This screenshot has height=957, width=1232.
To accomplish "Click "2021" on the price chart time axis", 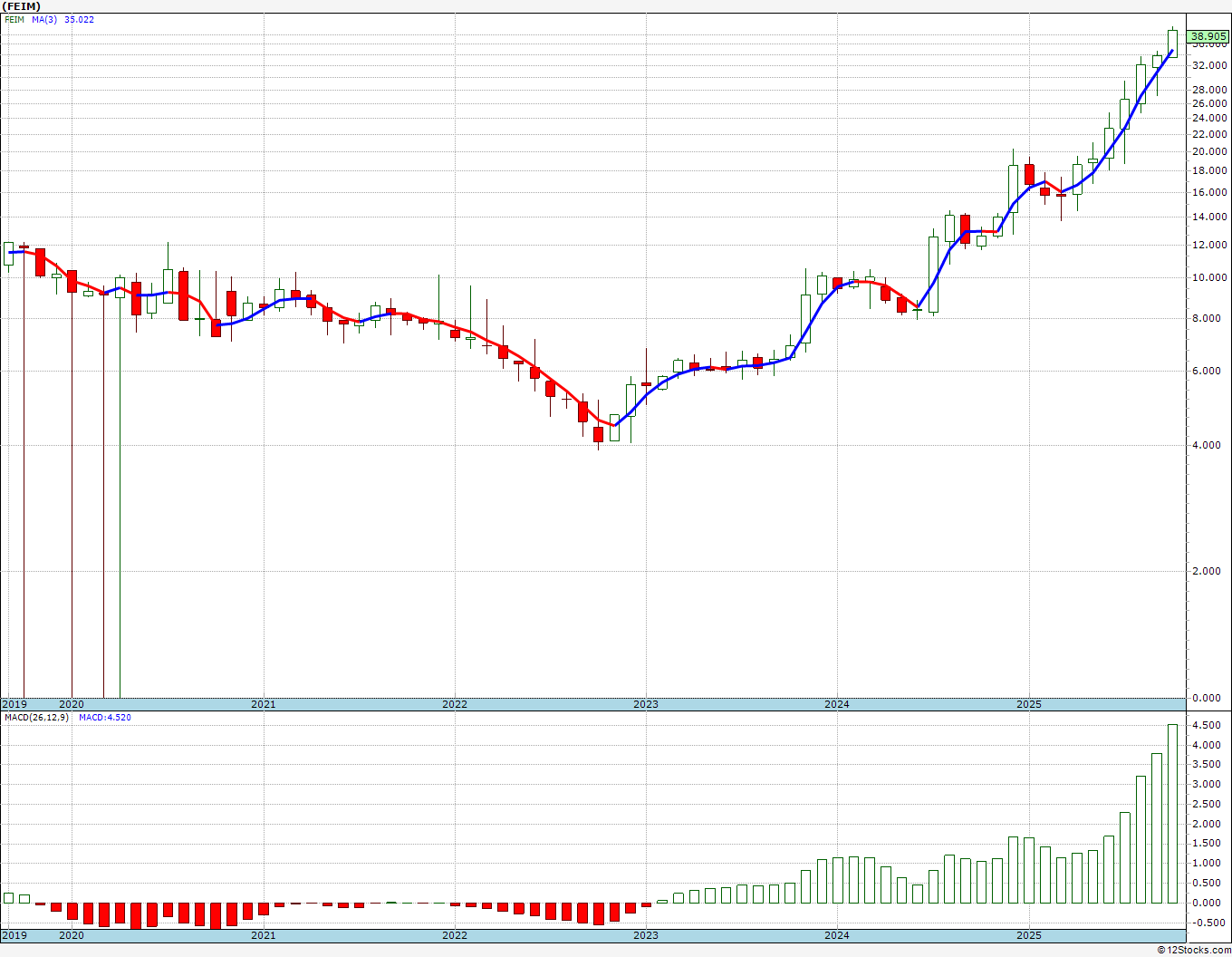I will pos(263,704).
